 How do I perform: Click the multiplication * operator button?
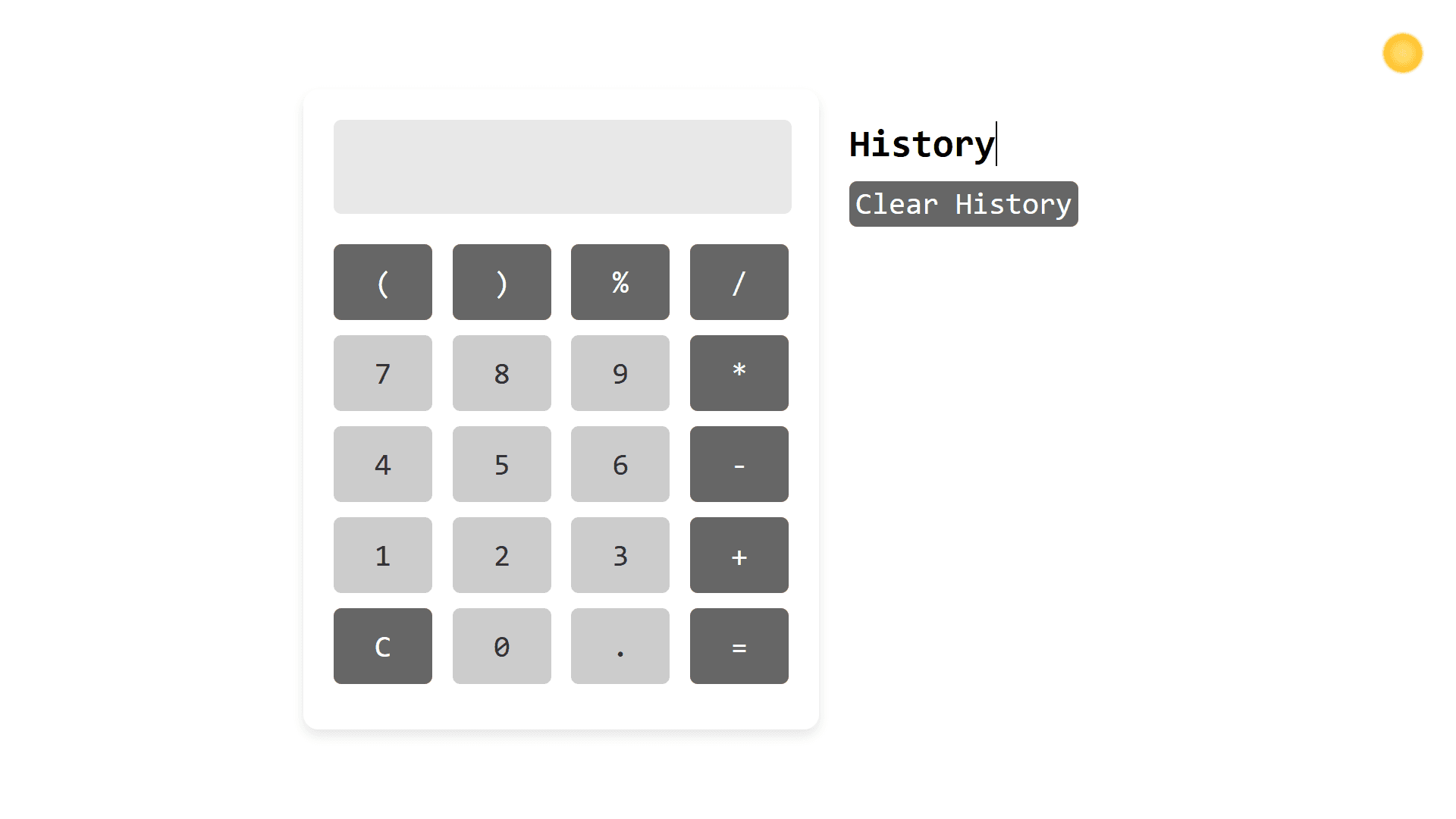739,372
